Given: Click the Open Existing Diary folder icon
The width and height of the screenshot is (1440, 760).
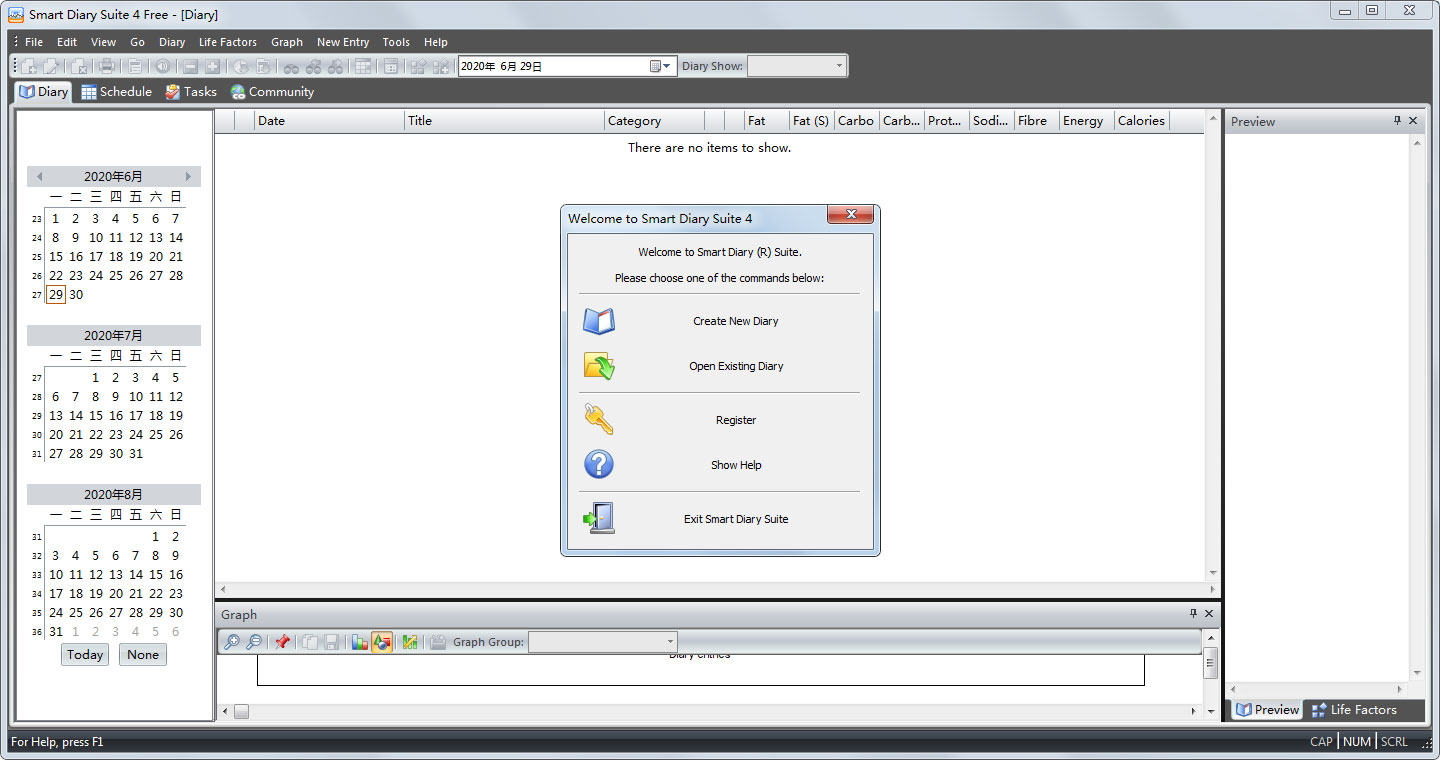Looking at the screenshot, I should tap(598, 366).
